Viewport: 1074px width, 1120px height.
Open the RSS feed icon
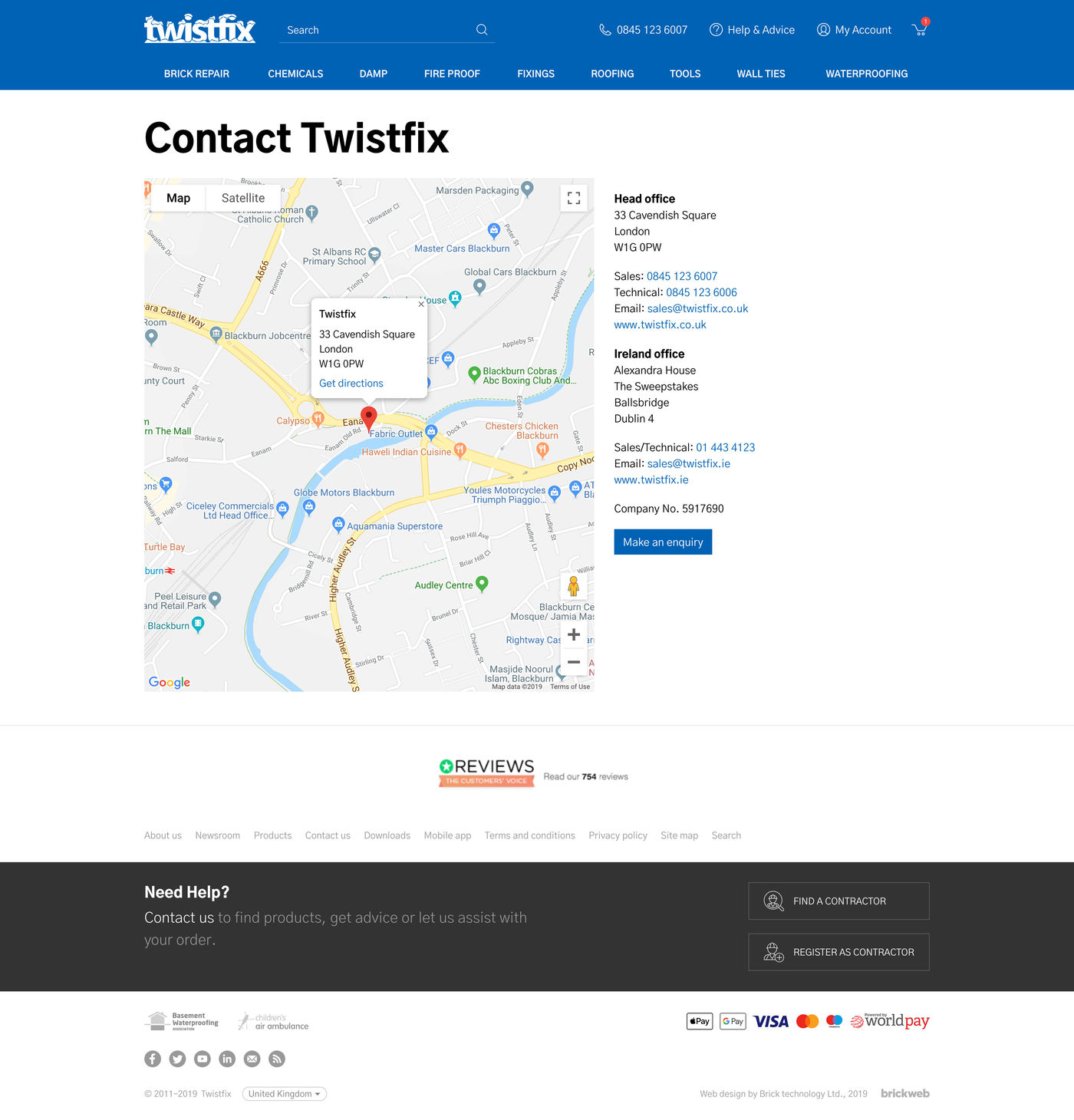pyautogui.click(x=277, y=1059)
